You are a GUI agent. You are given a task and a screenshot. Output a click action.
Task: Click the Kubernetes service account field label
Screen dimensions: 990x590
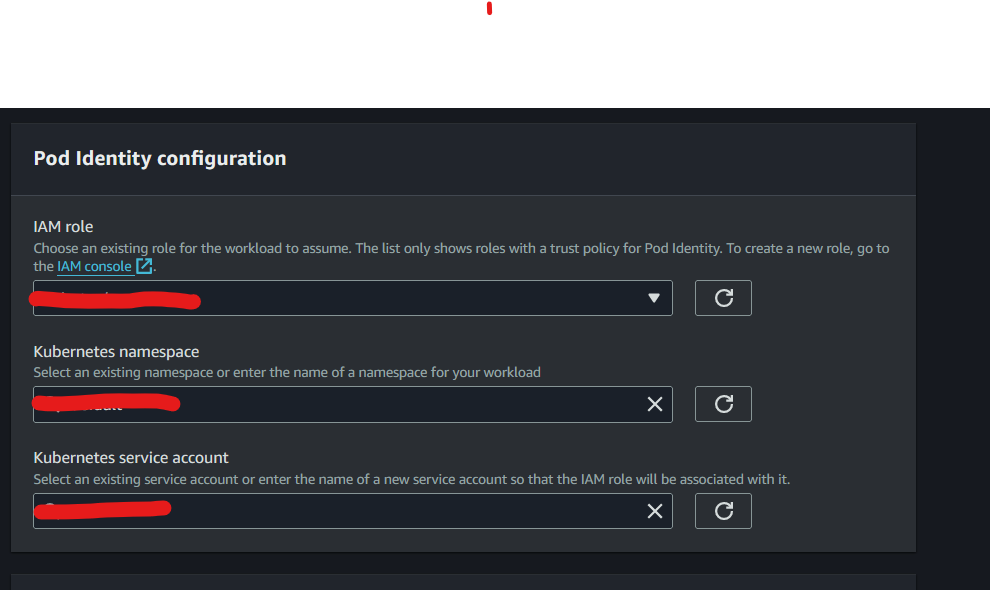coord(131,458)
